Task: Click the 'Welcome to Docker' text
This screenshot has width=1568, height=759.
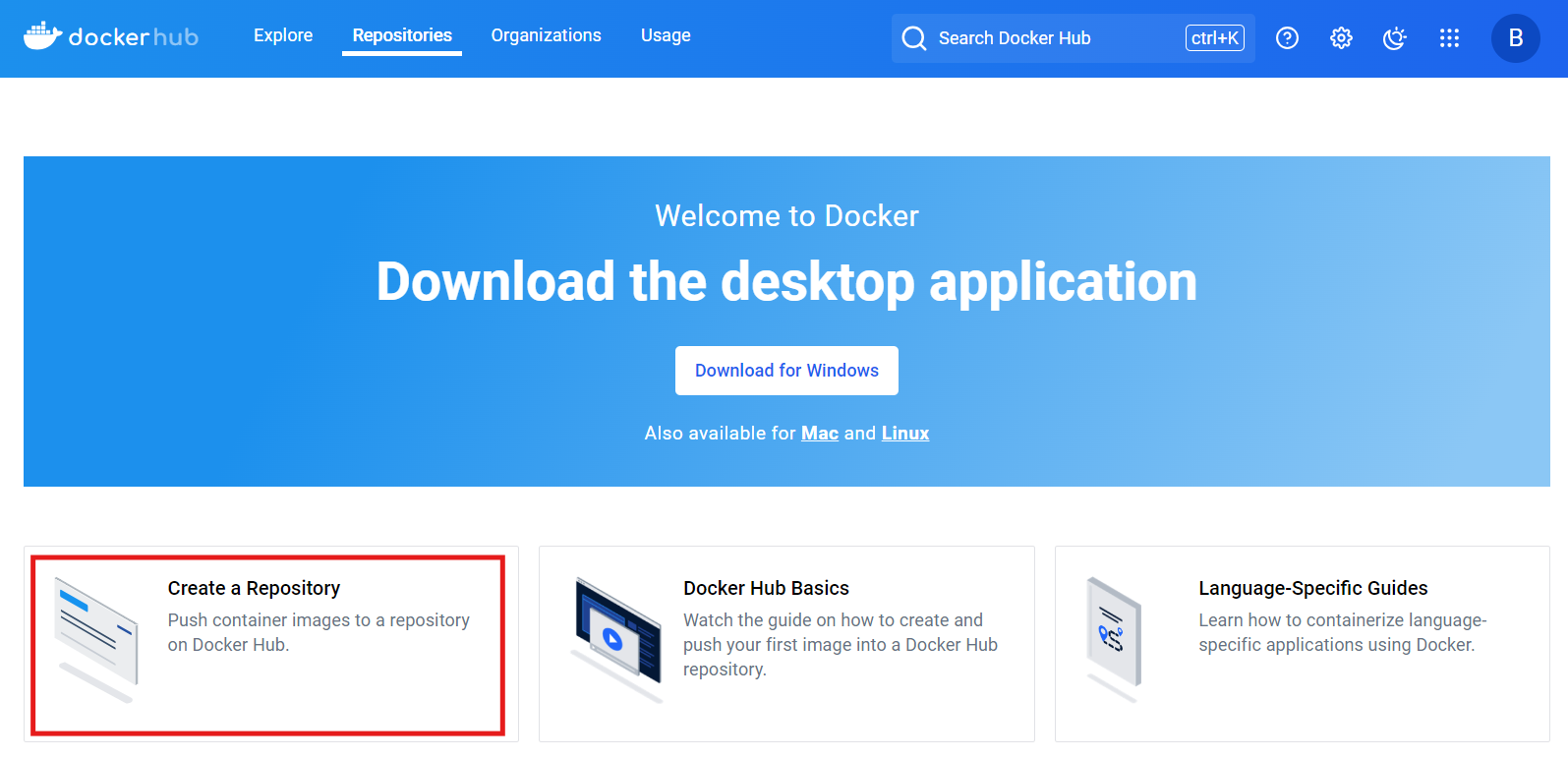Action: 786,216
